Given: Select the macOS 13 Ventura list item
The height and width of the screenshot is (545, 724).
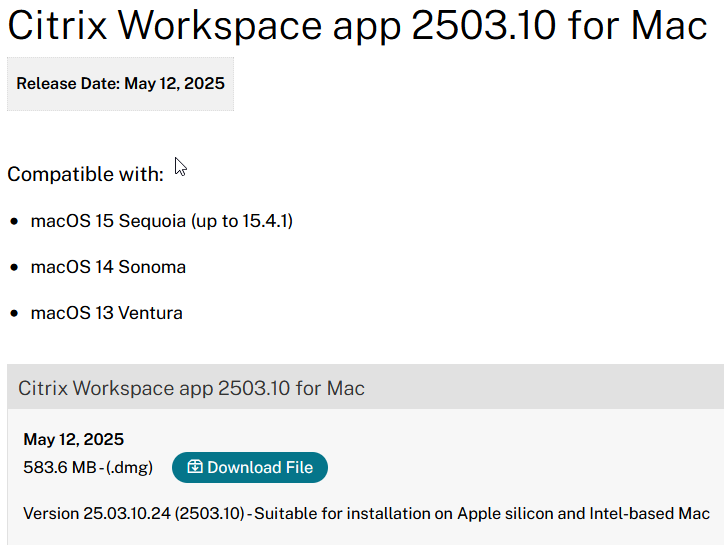Looking at the screenshot, I should 106,313.
